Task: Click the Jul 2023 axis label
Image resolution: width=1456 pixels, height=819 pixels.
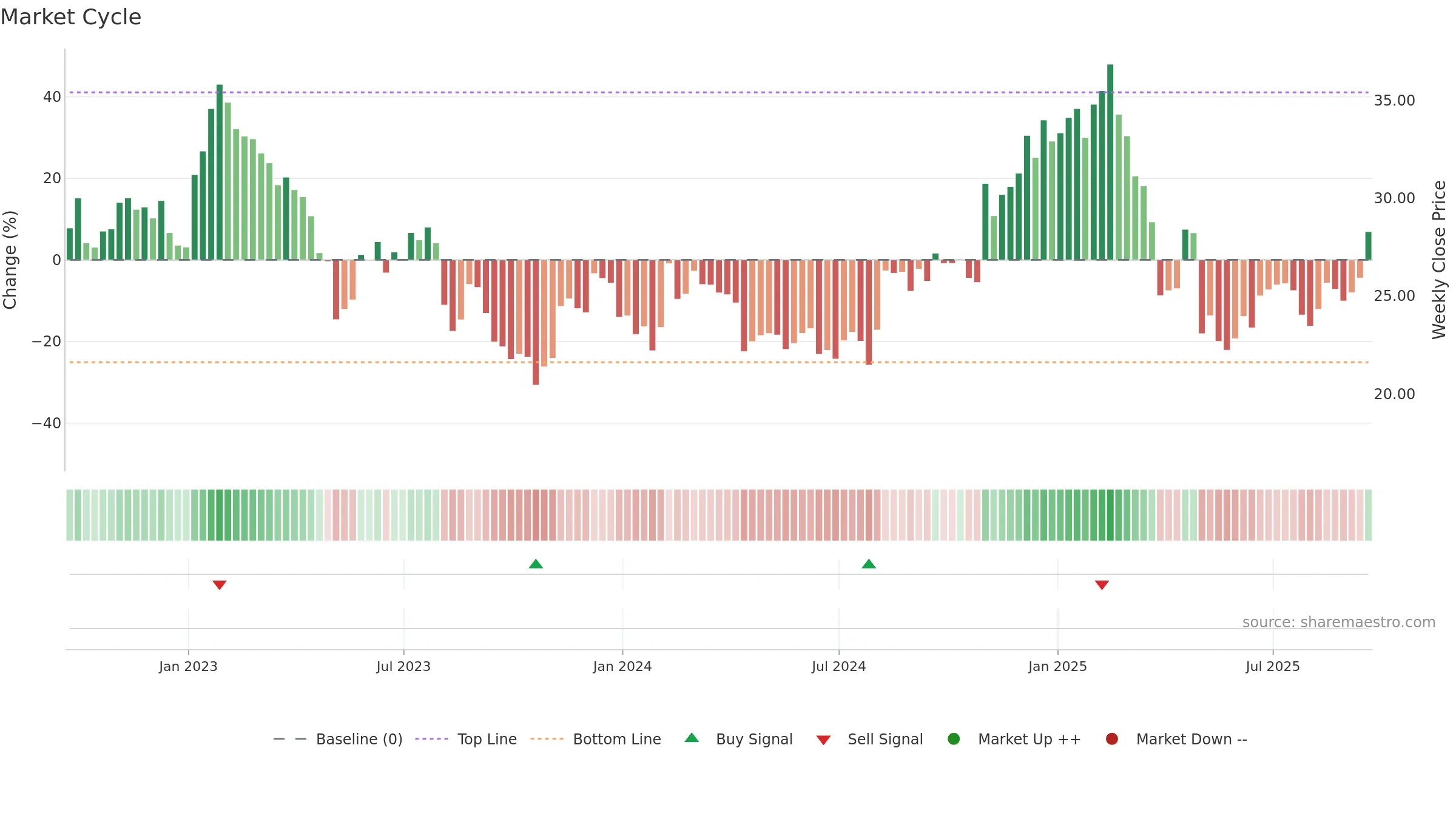Action: [x=403, y=666]
